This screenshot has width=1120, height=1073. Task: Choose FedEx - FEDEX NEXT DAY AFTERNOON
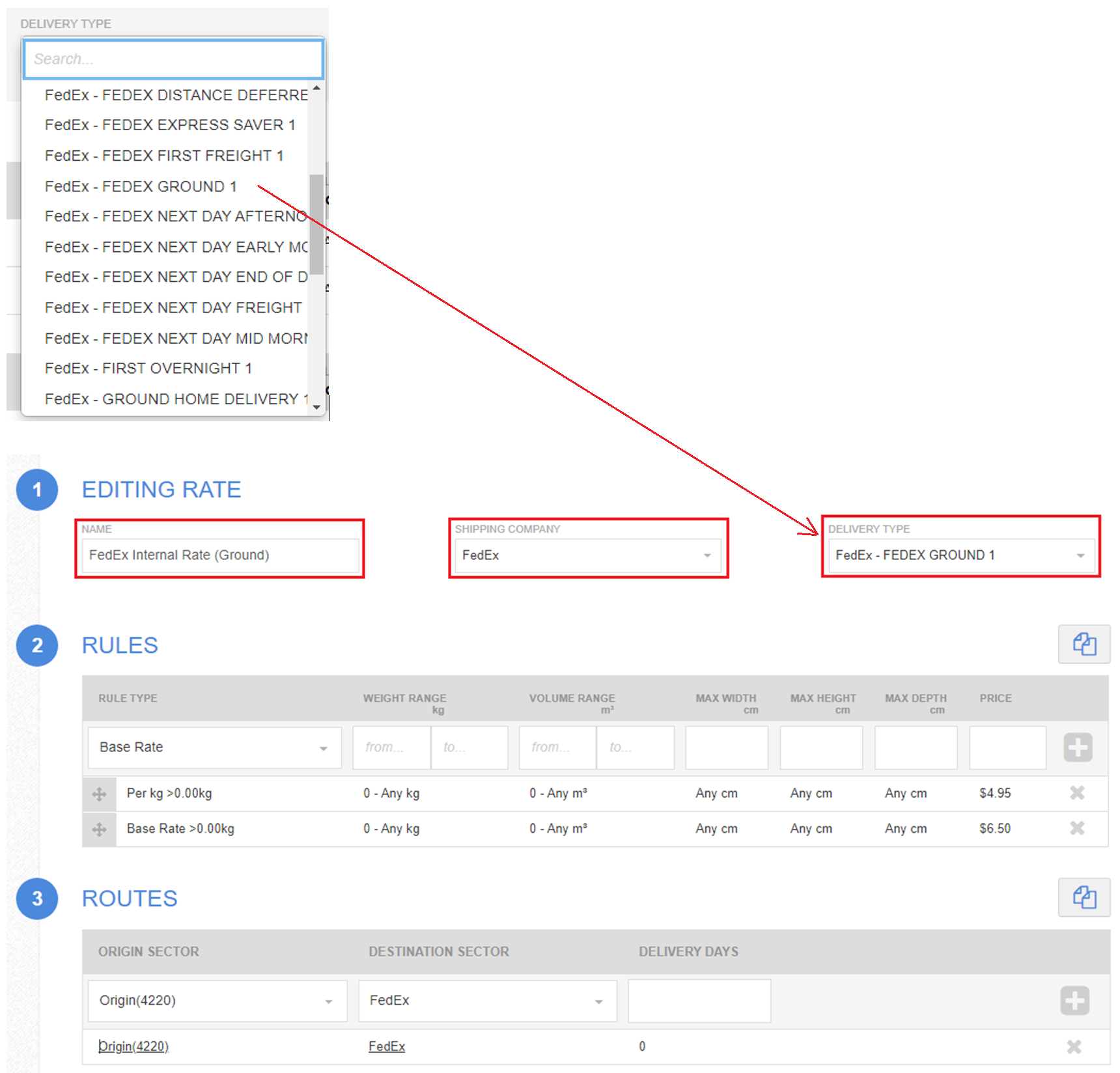tap(176, 216)
